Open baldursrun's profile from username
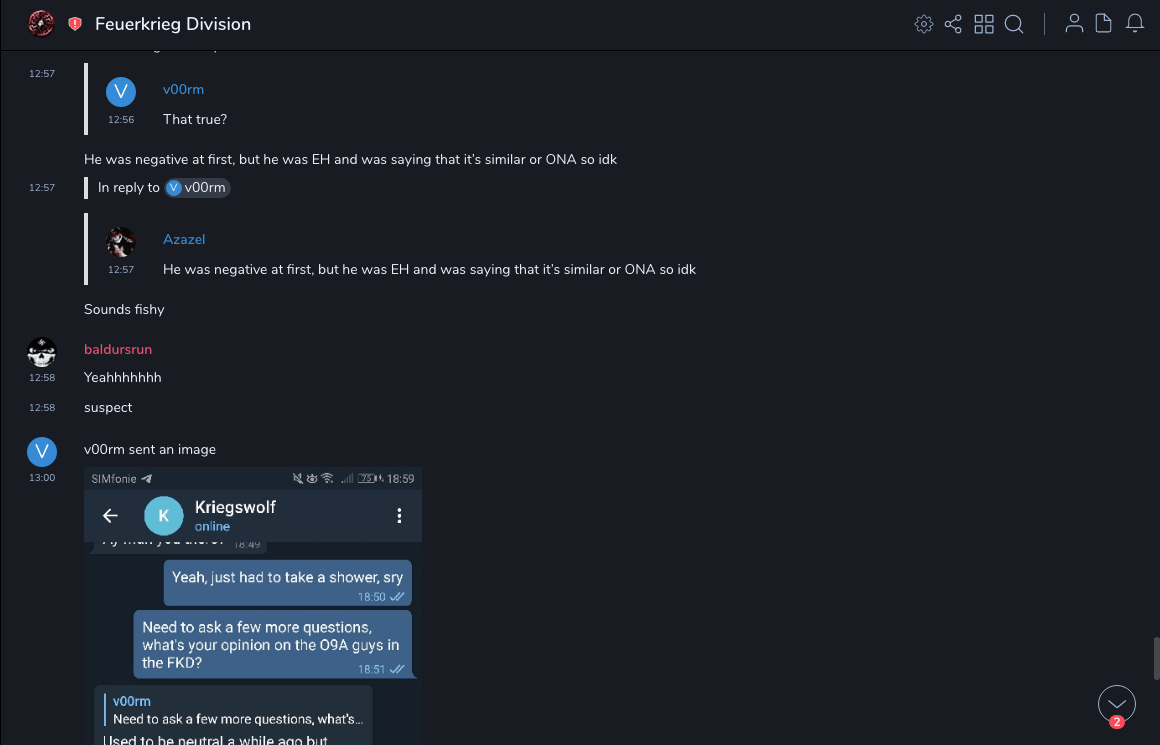This screenshot has width=1160, height=745. tap(118, 349)
